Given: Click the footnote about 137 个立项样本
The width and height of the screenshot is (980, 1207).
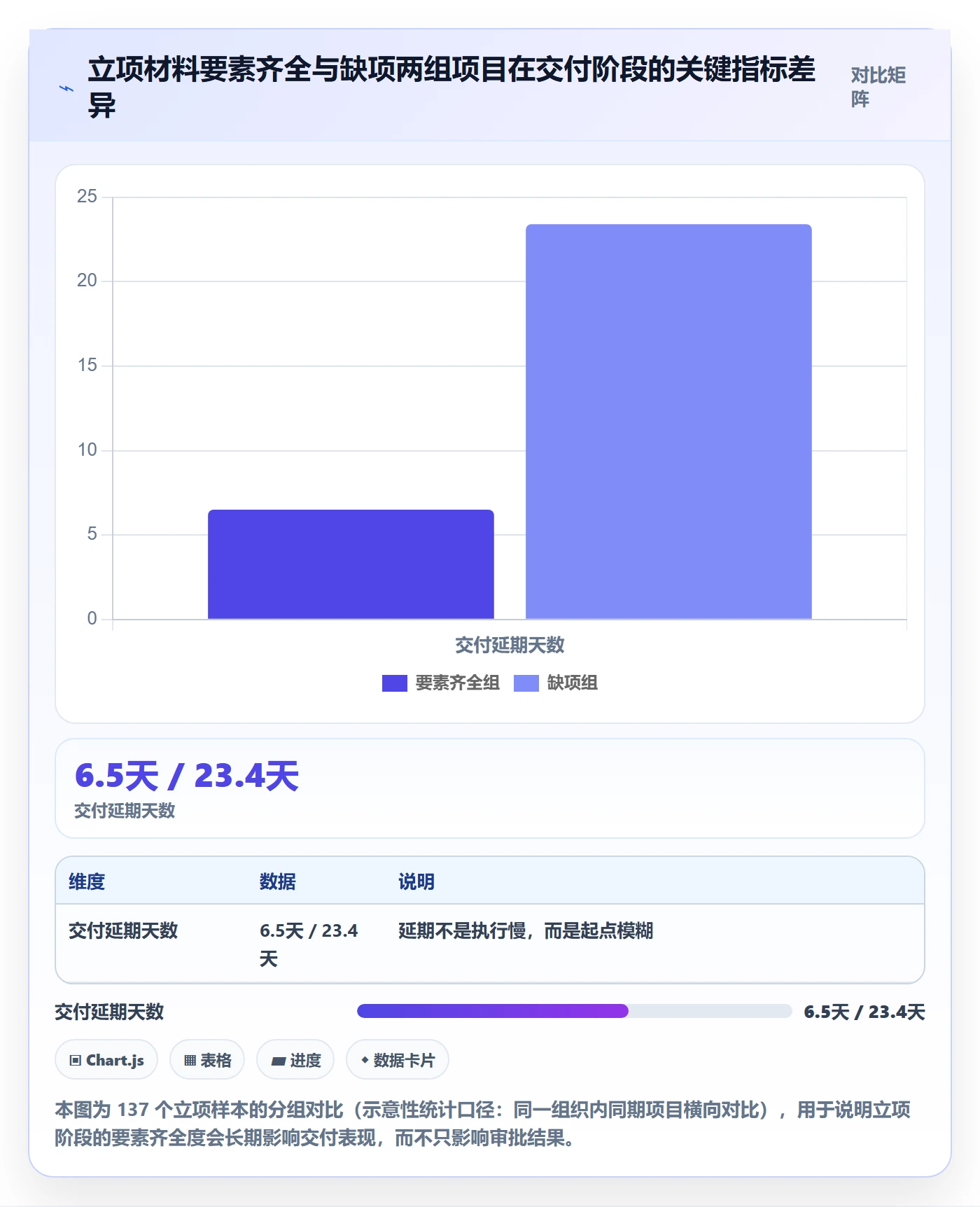Looking at the screenshot, I should click(483, 1124).
